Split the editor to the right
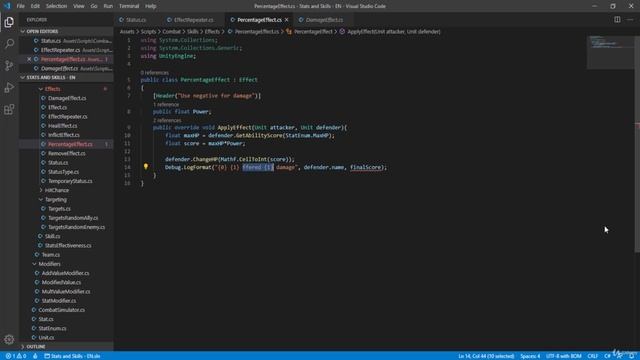 click(x=617, y=20)
